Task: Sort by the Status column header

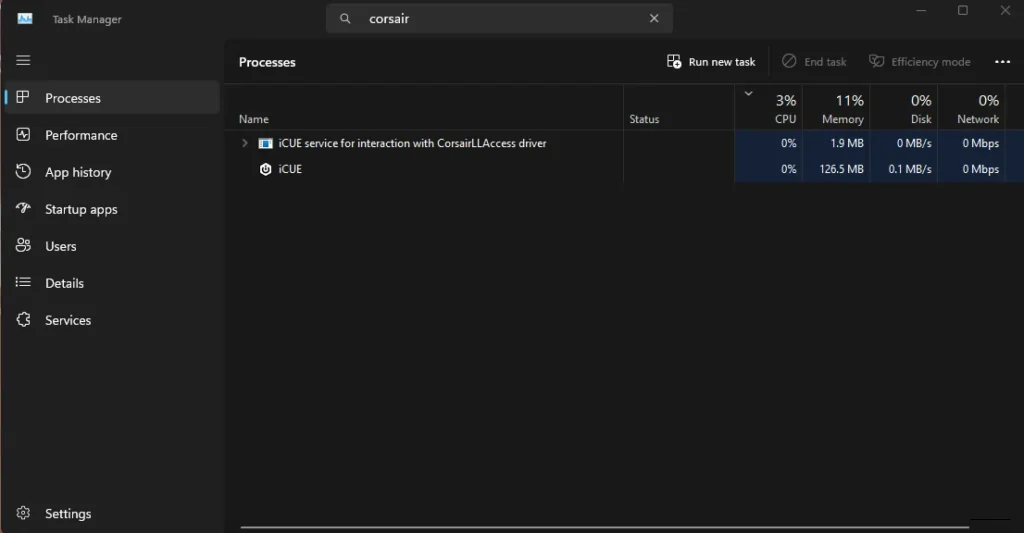Action: pos(679,108)
